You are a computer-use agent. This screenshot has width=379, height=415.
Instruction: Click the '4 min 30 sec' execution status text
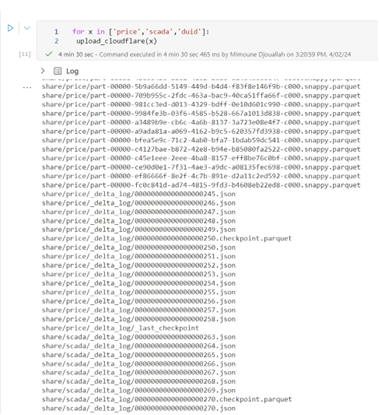pos(75,54)
